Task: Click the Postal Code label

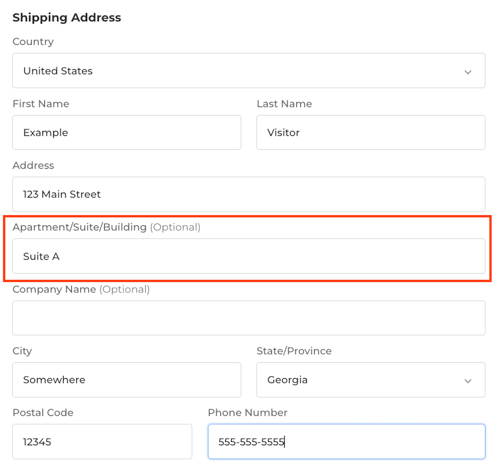Action: tap(43, 413)
